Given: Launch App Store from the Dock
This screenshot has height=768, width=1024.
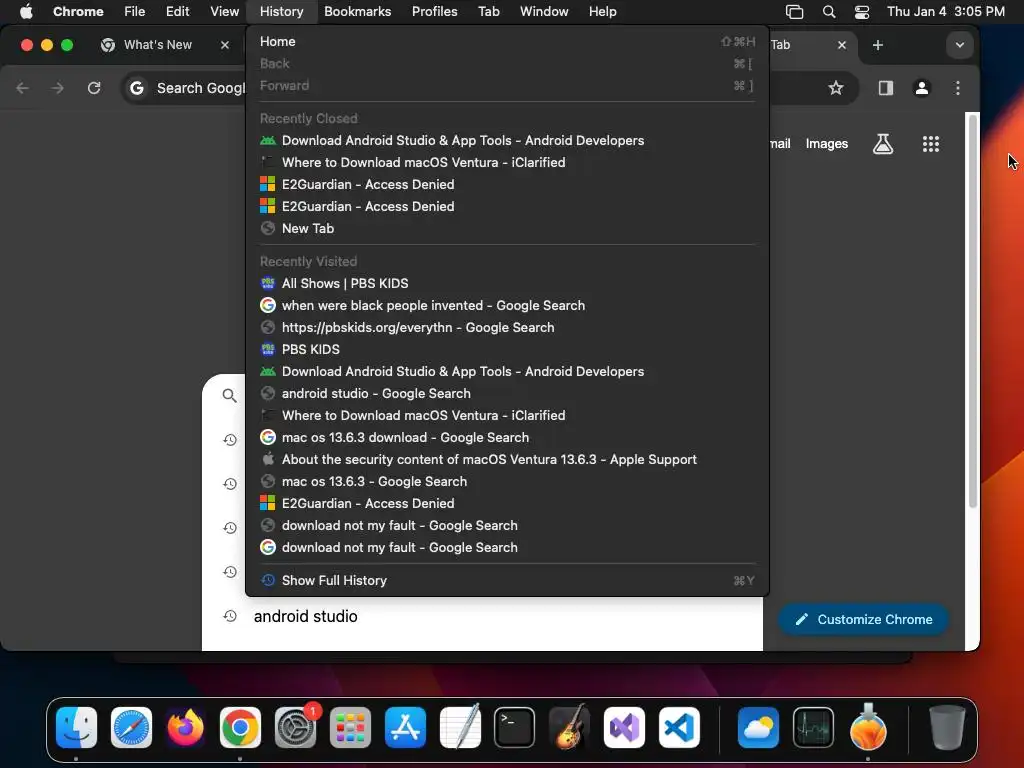Looking at the screenshot, I should 405,727.
